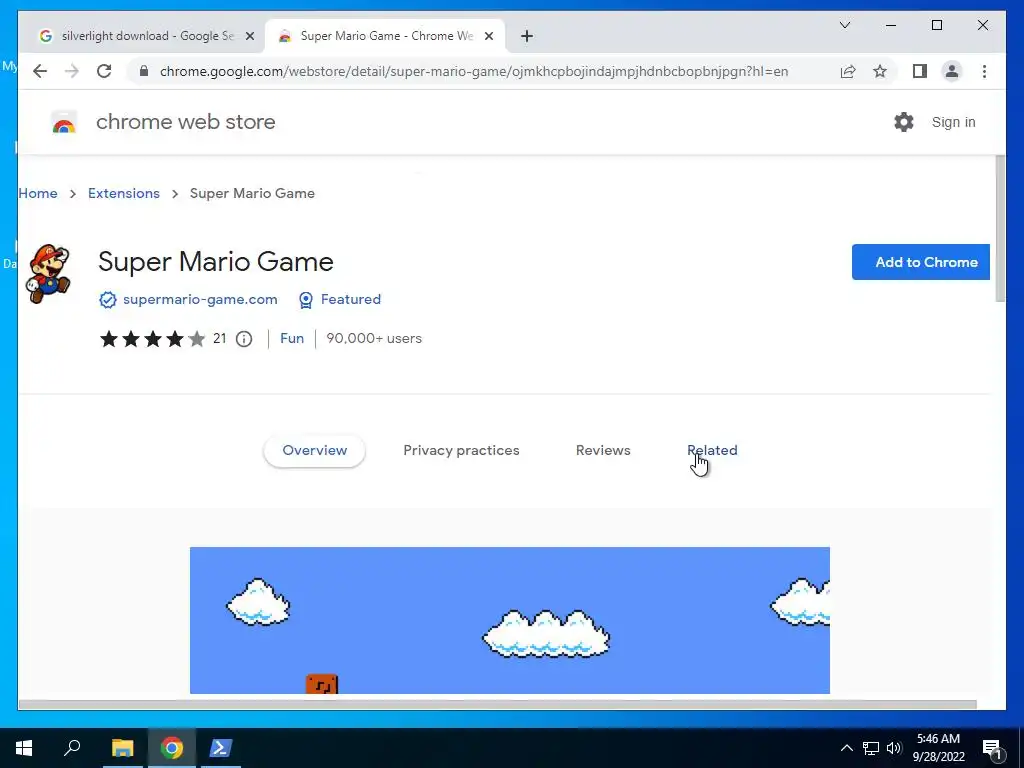Click the padlock site info icon

pyautogui.click(x=144, y=71)
